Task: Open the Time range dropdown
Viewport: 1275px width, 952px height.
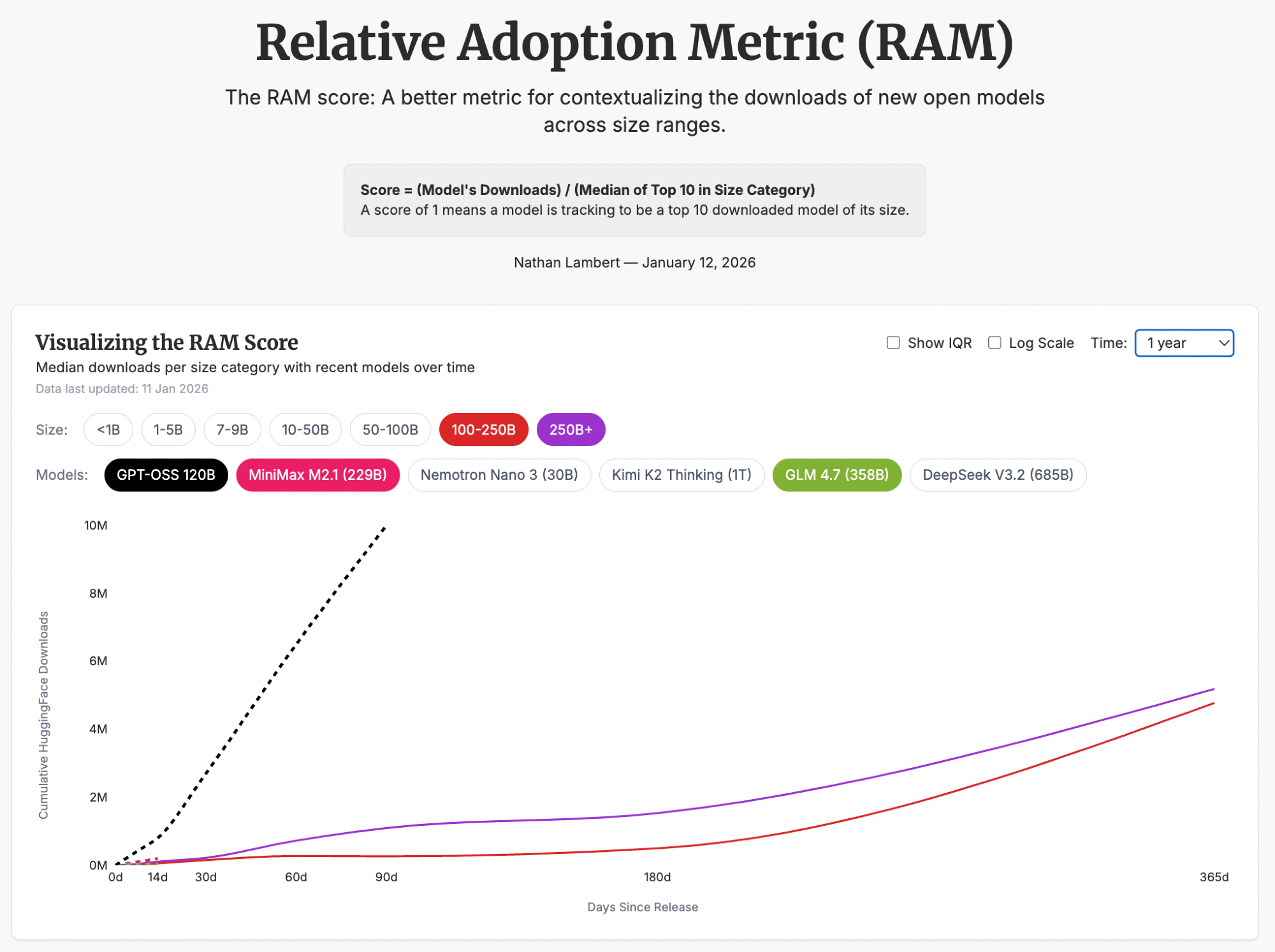Action: tap(1184, 343)
